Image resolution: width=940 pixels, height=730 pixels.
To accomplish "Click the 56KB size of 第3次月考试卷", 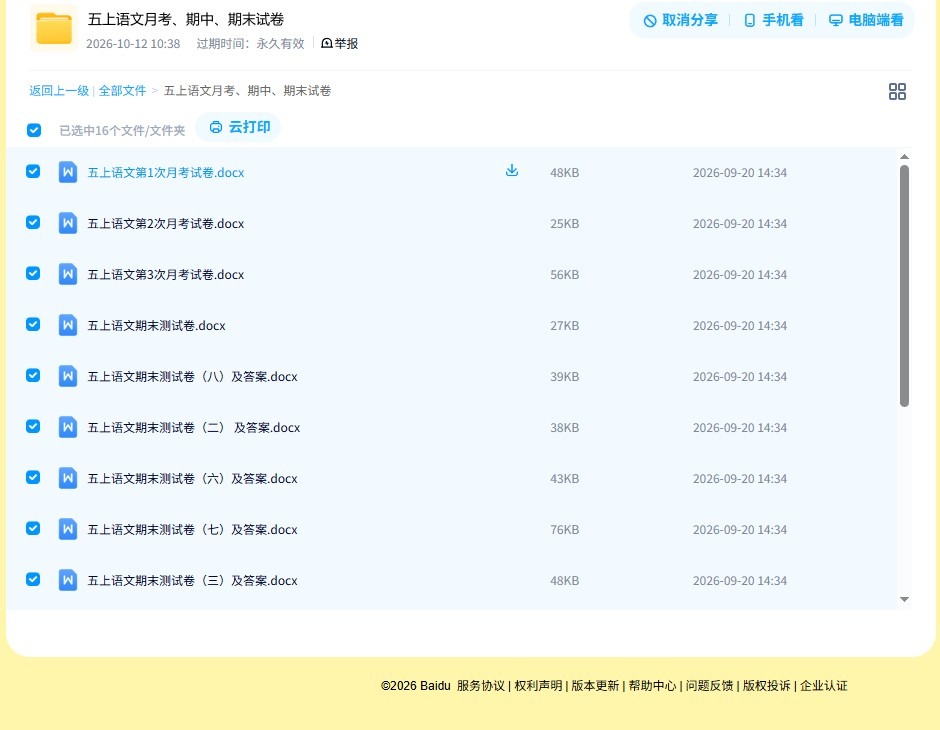I will click(x=565, y=274).
